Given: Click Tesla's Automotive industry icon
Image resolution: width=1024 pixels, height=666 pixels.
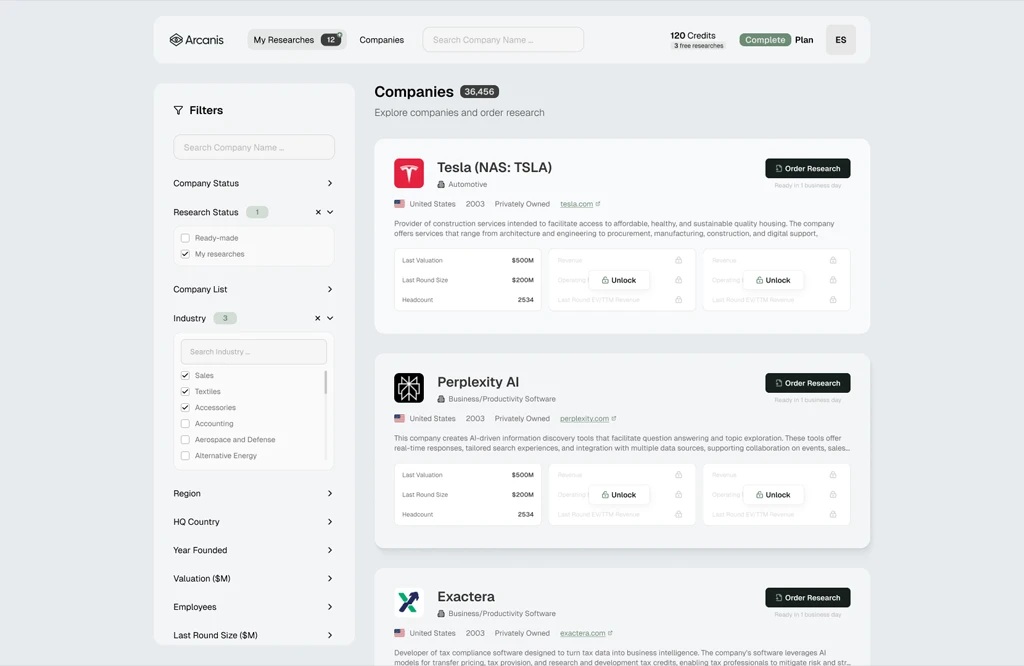Looking at the screenshot, I should tap(441, 184).
